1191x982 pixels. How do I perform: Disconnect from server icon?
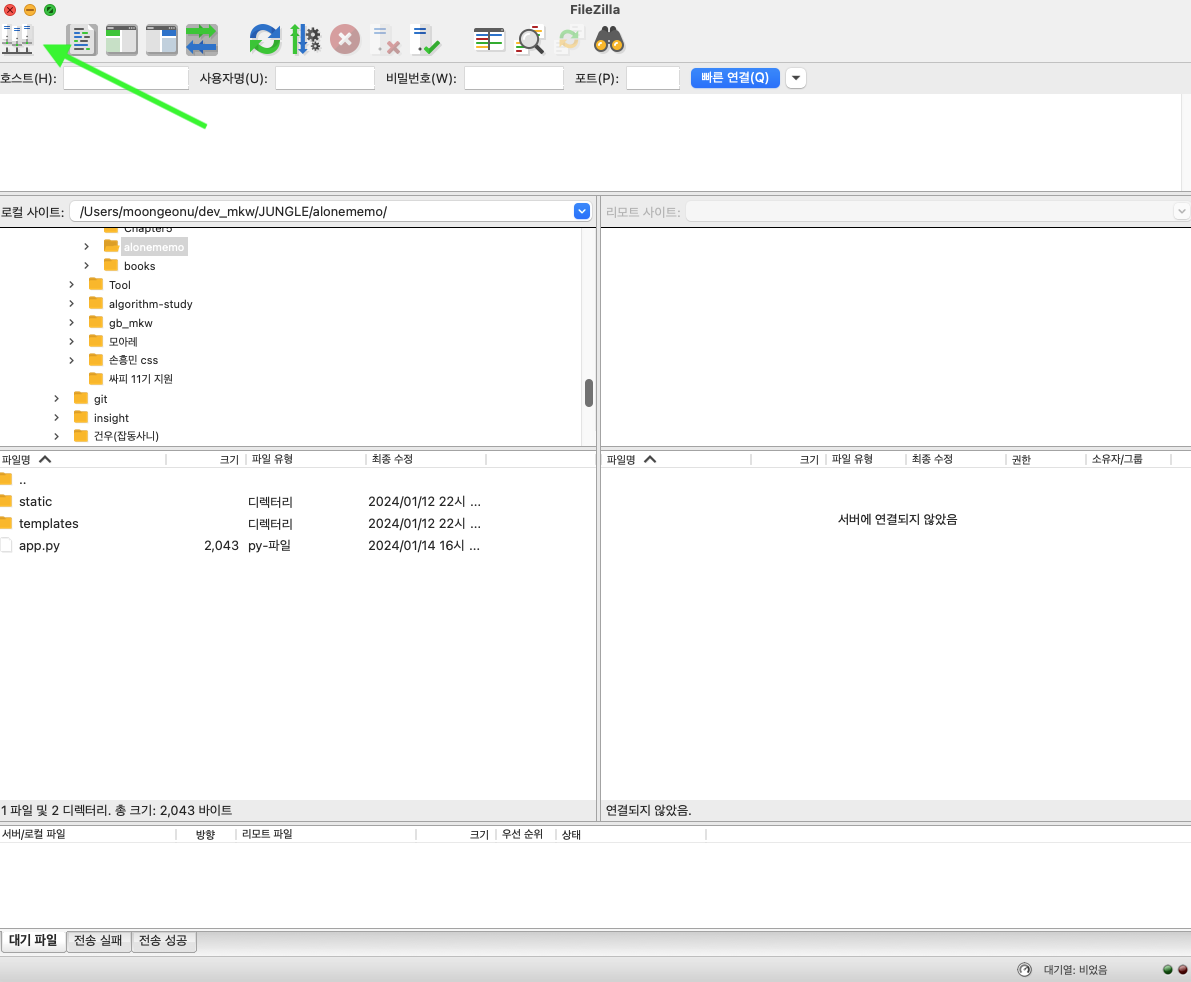pos(386,39)
